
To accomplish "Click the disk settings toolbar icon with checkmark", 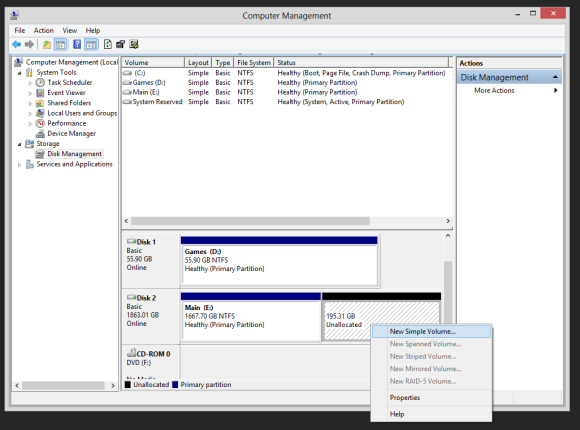I will tap(134, 45).
